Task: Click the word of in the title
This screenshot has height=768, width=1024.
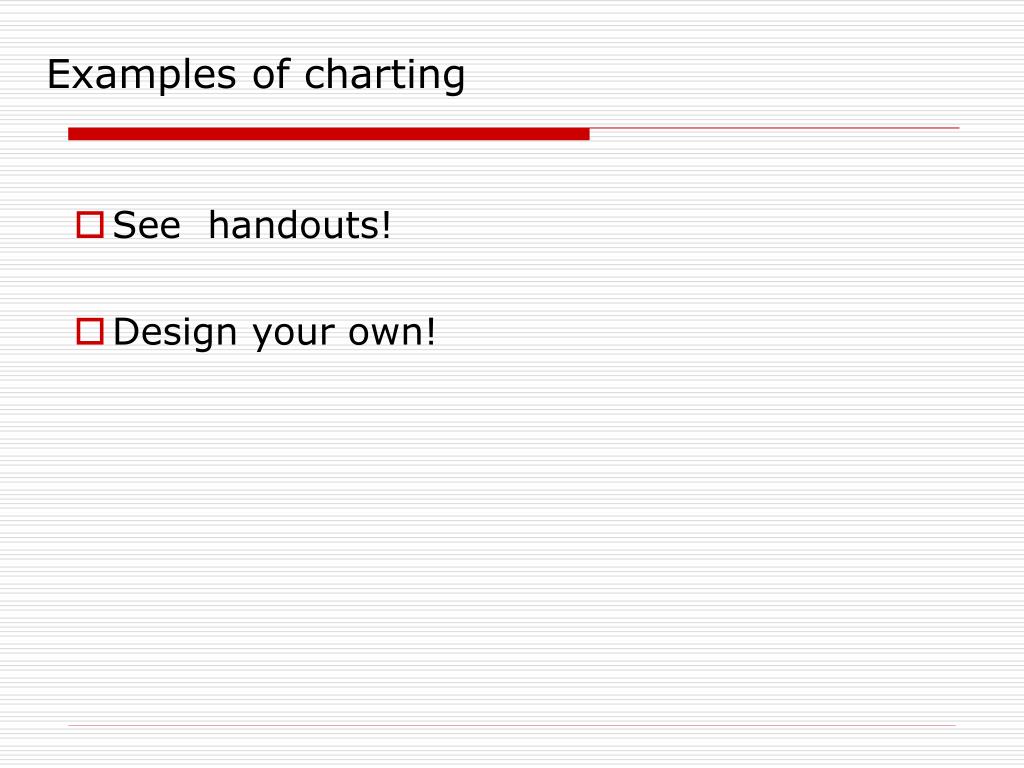Action: click(x=271, y=74)
